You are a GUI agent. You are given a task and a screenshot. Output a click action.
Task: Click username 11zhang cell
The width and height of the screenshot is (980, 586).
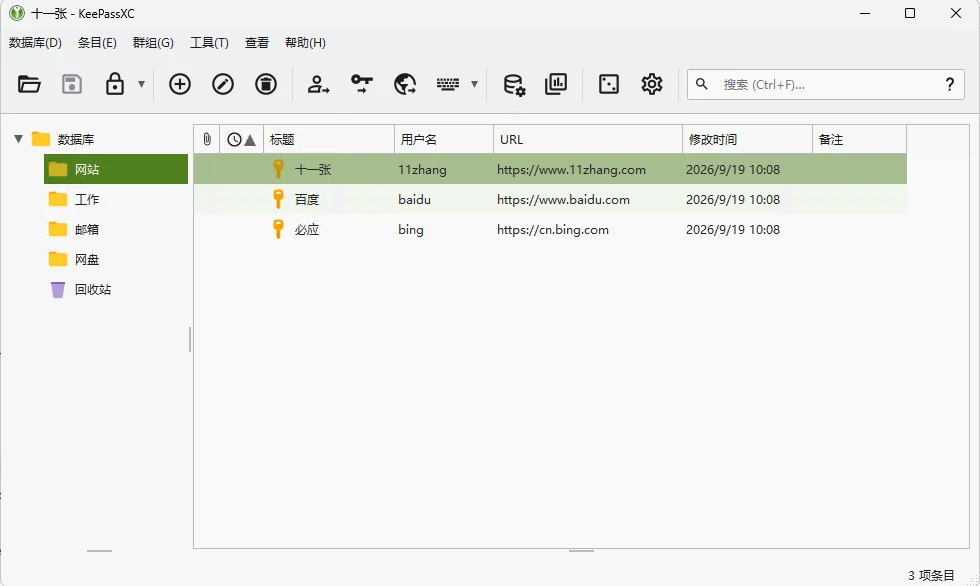pyautogui.click(x=422, y=169)
